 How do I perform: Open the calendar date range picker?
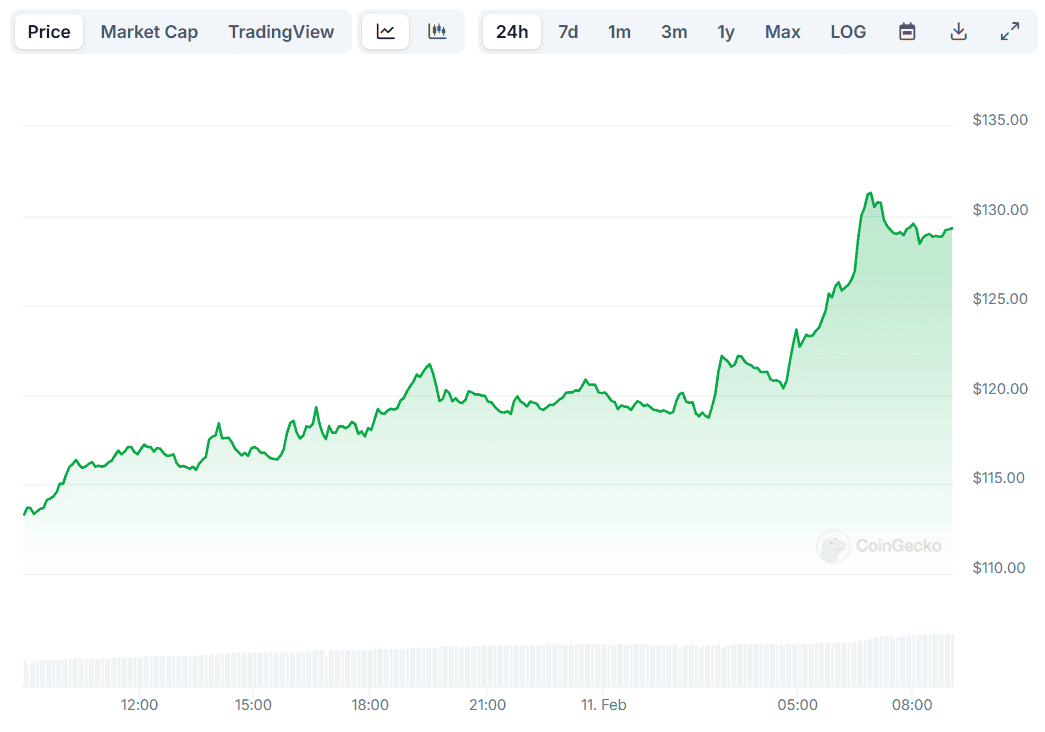[907, 32]
